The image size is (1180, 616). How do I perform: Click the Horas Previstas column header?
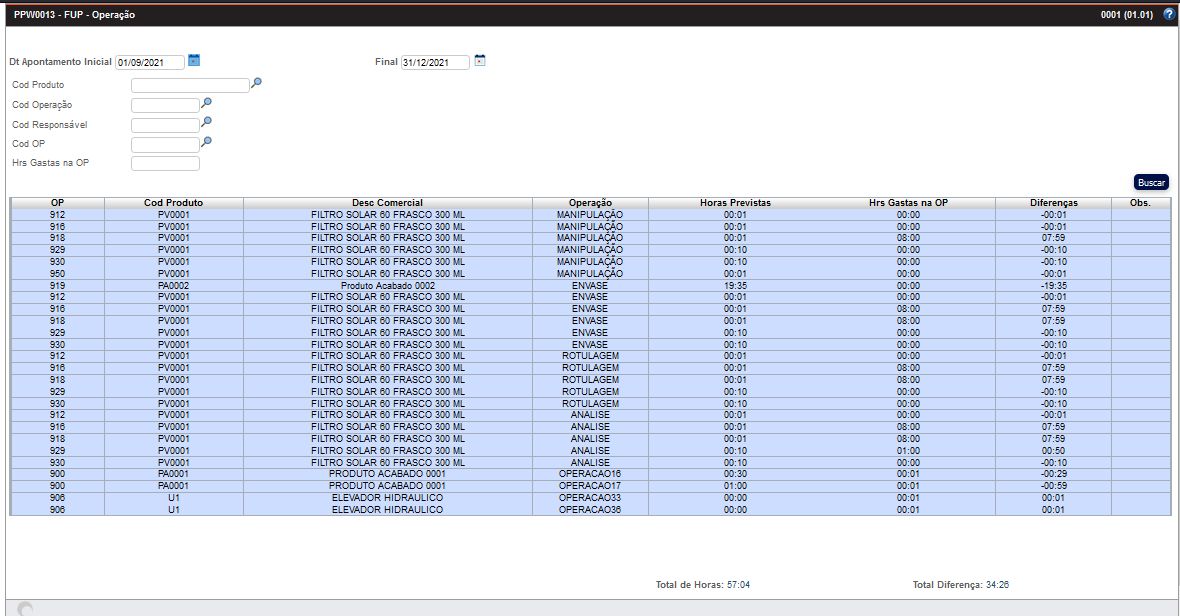click(x=735, y=203)
